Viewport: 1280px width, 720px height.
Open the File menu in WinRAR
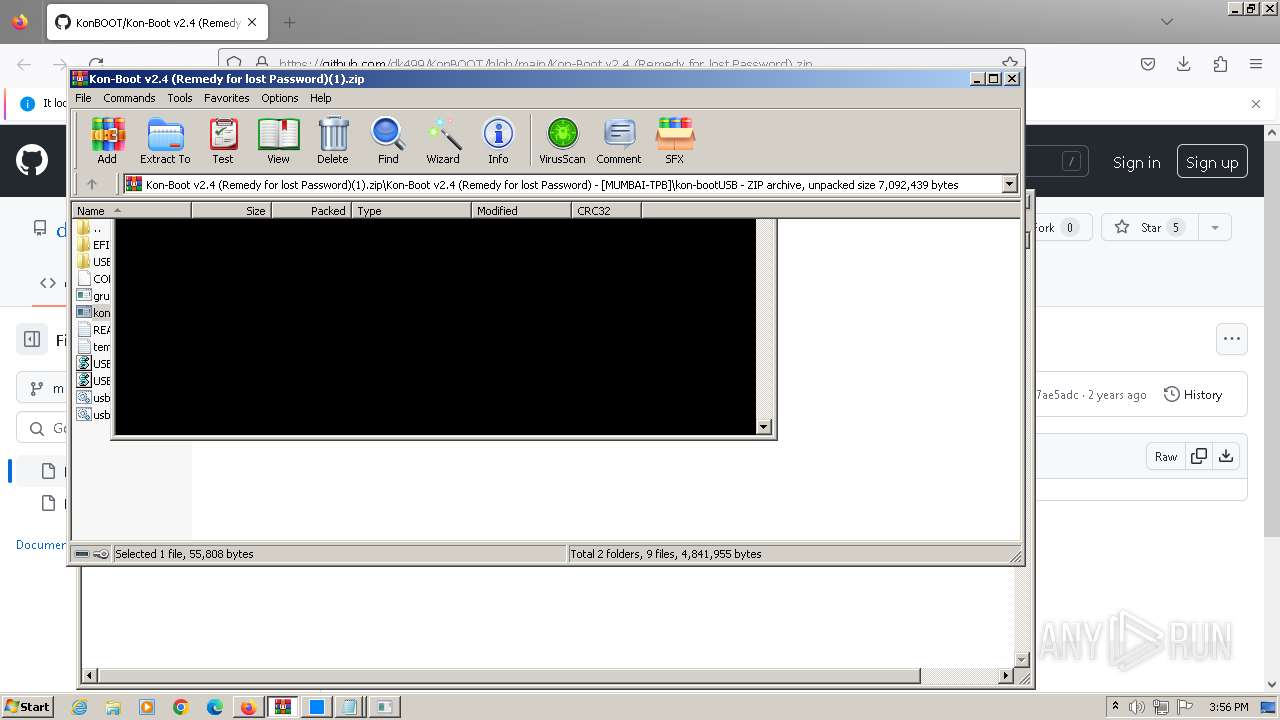coord(83,98)
